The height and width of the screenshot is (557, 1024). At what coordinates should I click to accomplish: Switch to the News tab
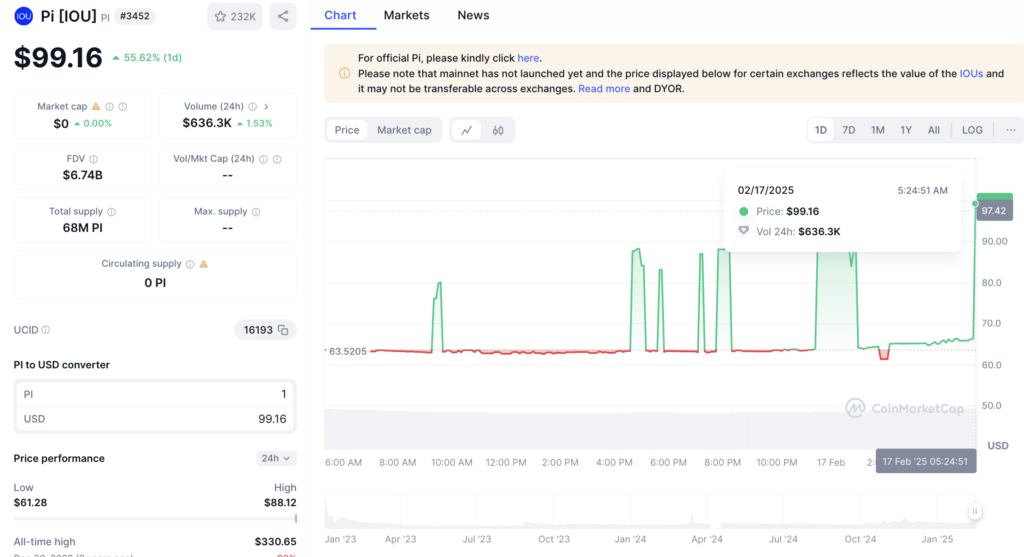point(473,15)
